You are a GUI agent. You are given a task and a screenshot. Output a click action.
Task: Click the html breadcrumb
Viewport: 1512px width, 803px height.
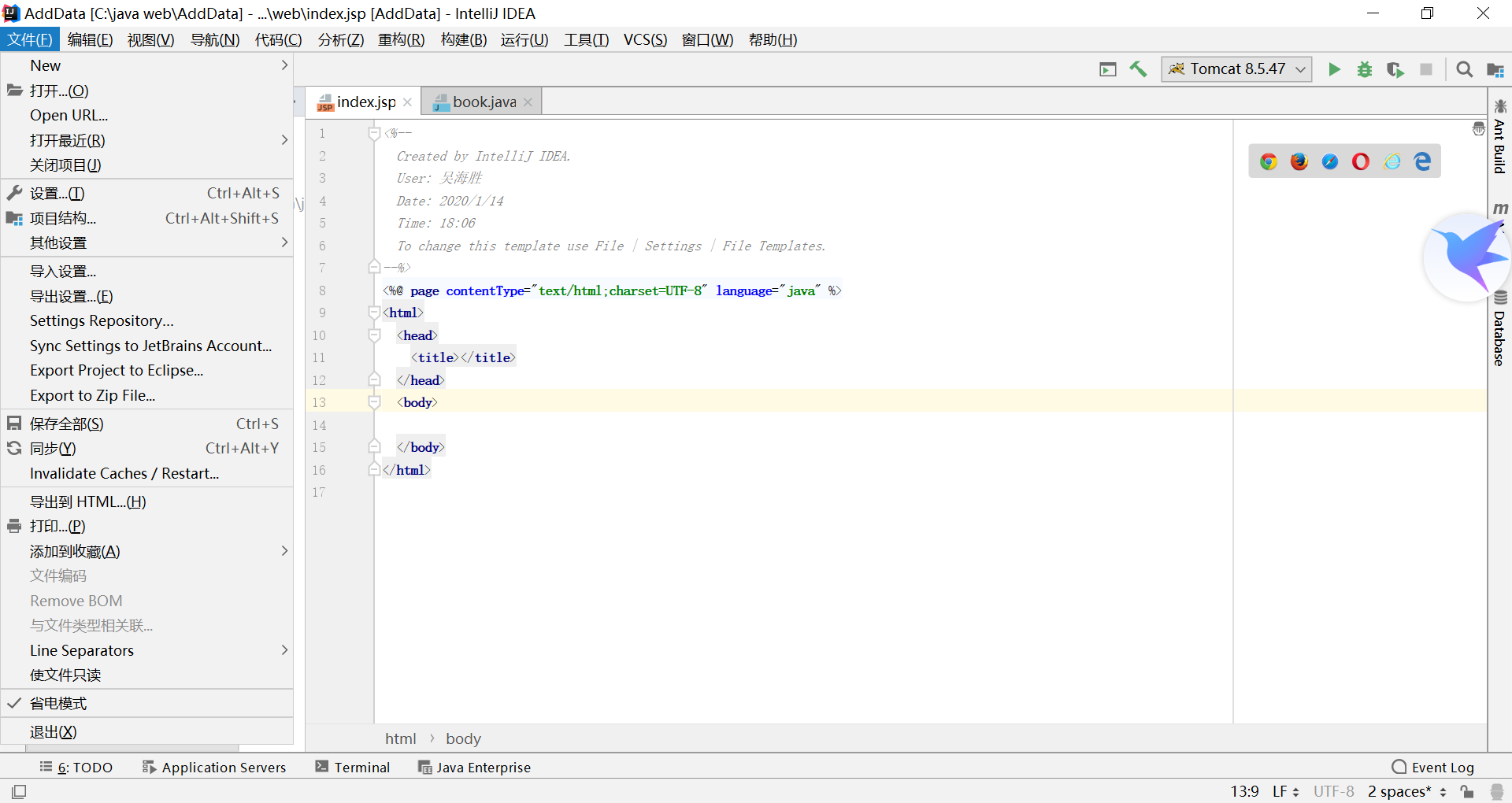[400, 738]
